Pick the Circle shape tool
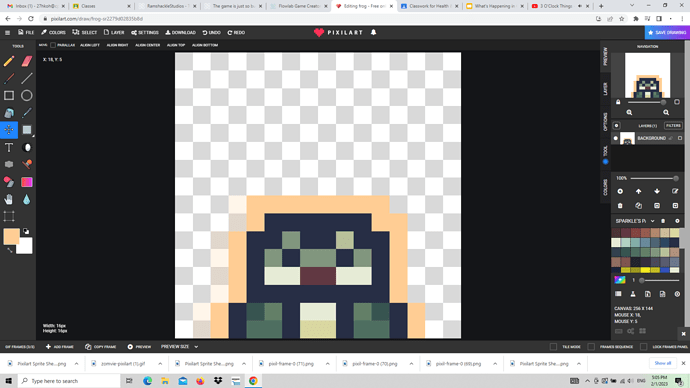The image size is (690, 388). pyautogui.click(x=27, y=95)
